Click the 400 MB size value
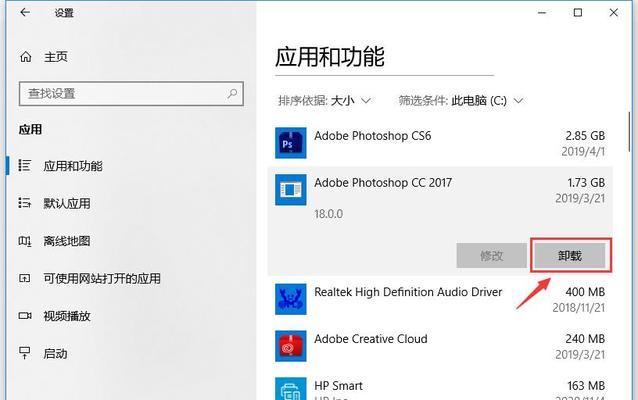Screen dimensions: 638x400 pyautogui.click(x=585, y=292)
